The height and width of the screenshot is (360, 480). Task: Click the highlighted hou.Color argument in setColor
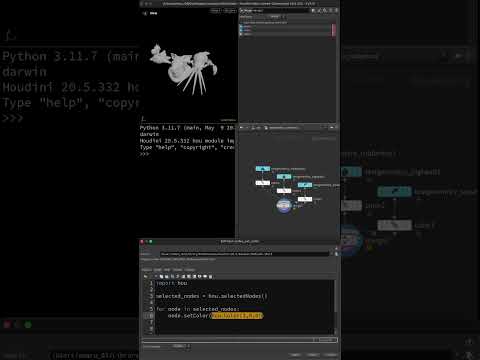coord(237,315)
